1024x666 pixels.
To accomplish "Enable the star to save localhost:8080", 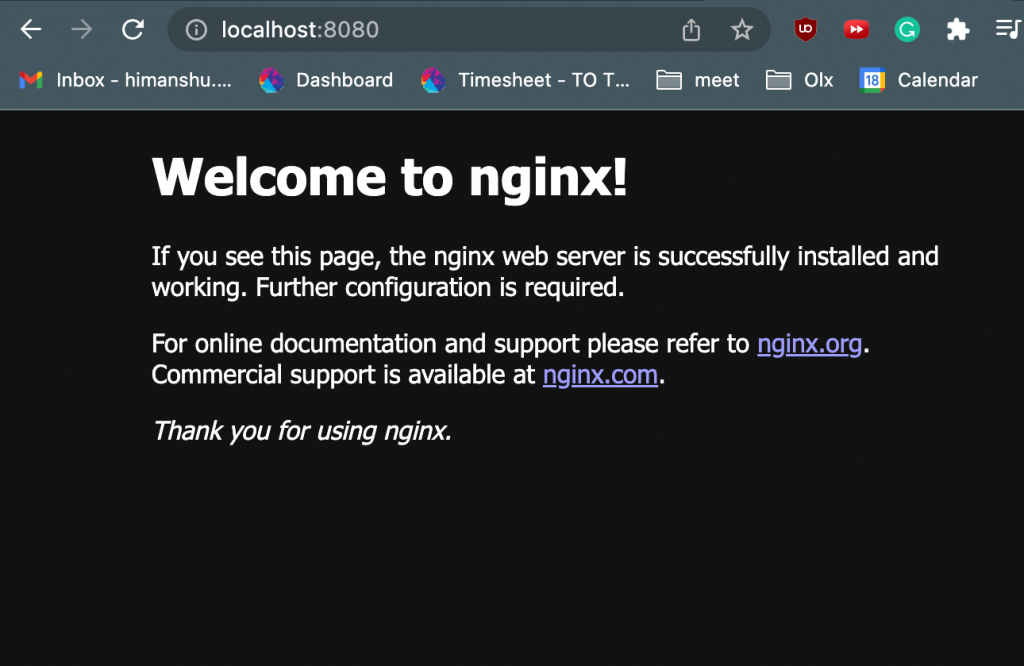I will [x=742, y=29].
